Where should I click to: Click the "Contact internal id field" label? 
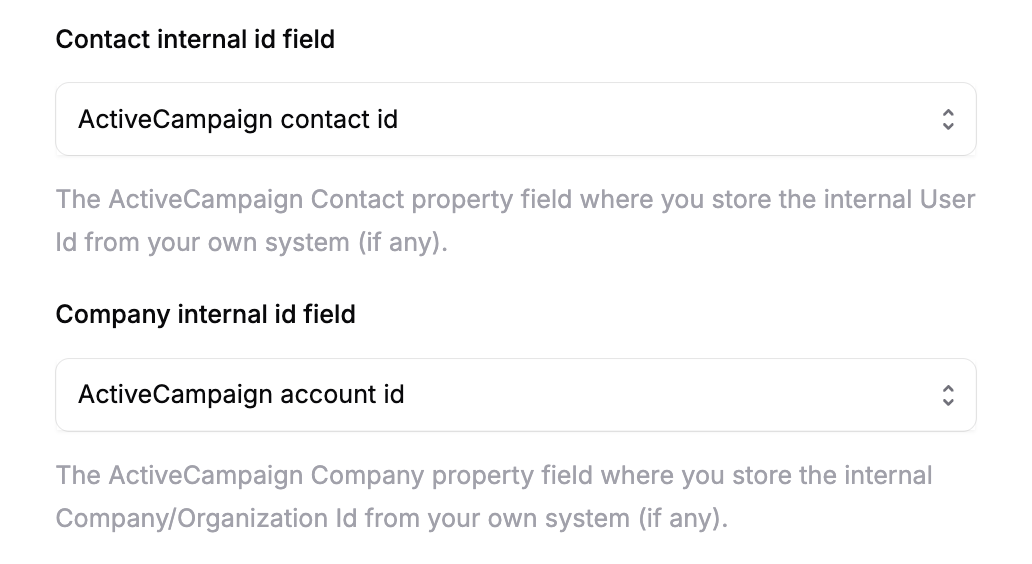(195, 40)
